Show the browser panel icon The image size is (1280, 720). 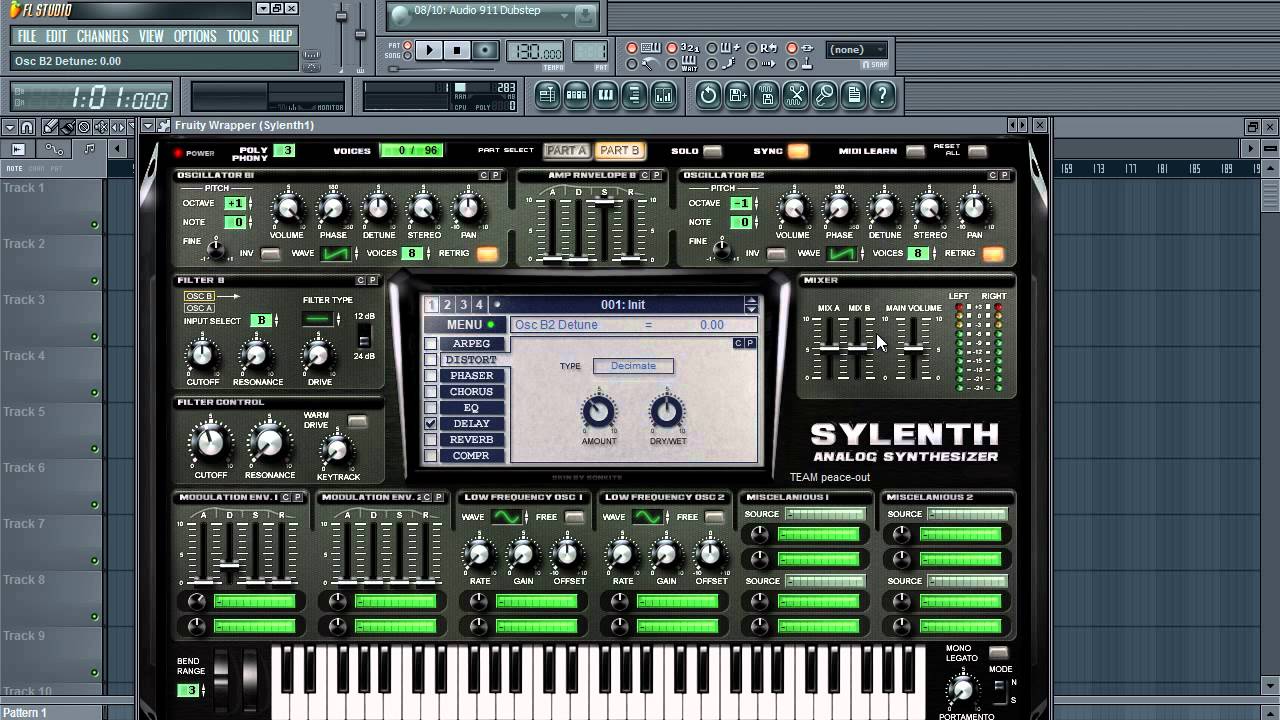tap(634, 95)
